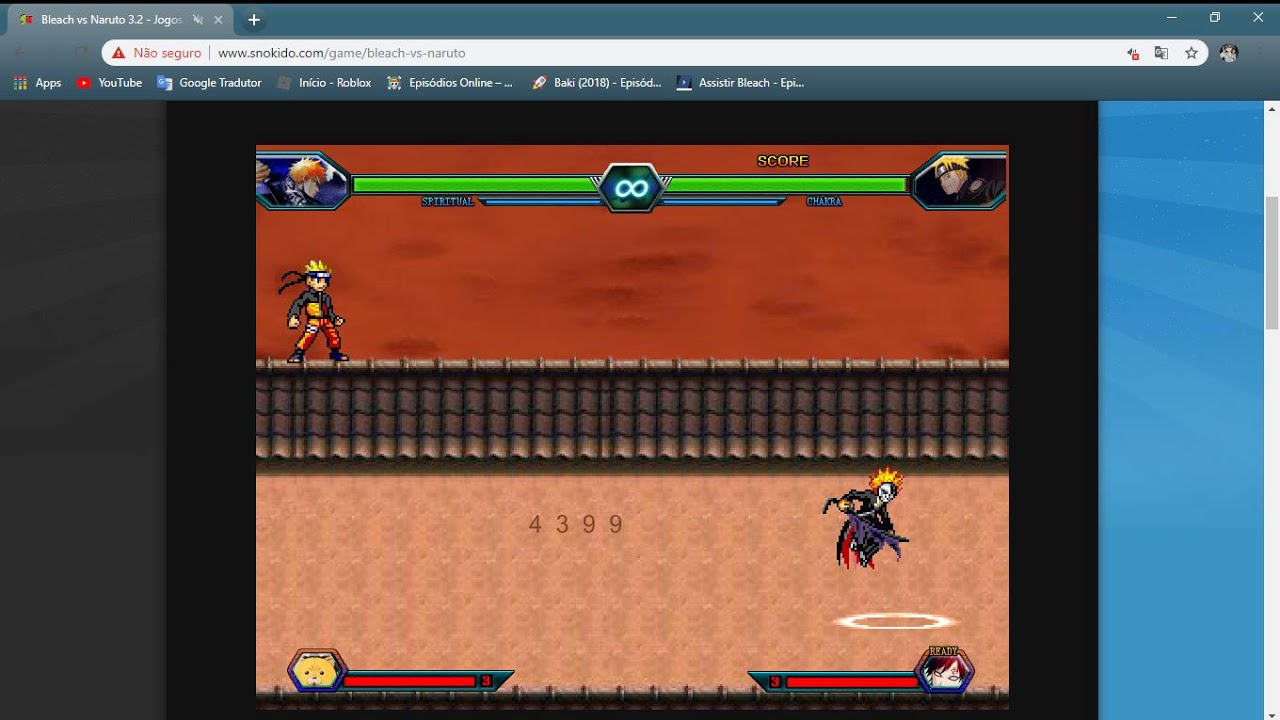Screen dimensions: 1280x720
Task: Select the Bleach vs Naruto 3.2 tab
Action: pos(121,20)
